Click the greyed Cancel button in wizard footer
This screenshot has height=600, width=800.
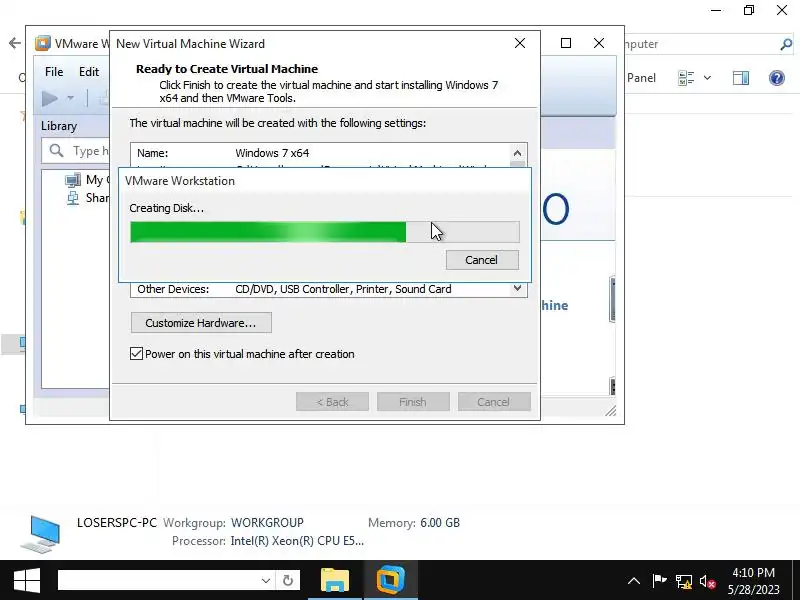[x=494, y=402]
